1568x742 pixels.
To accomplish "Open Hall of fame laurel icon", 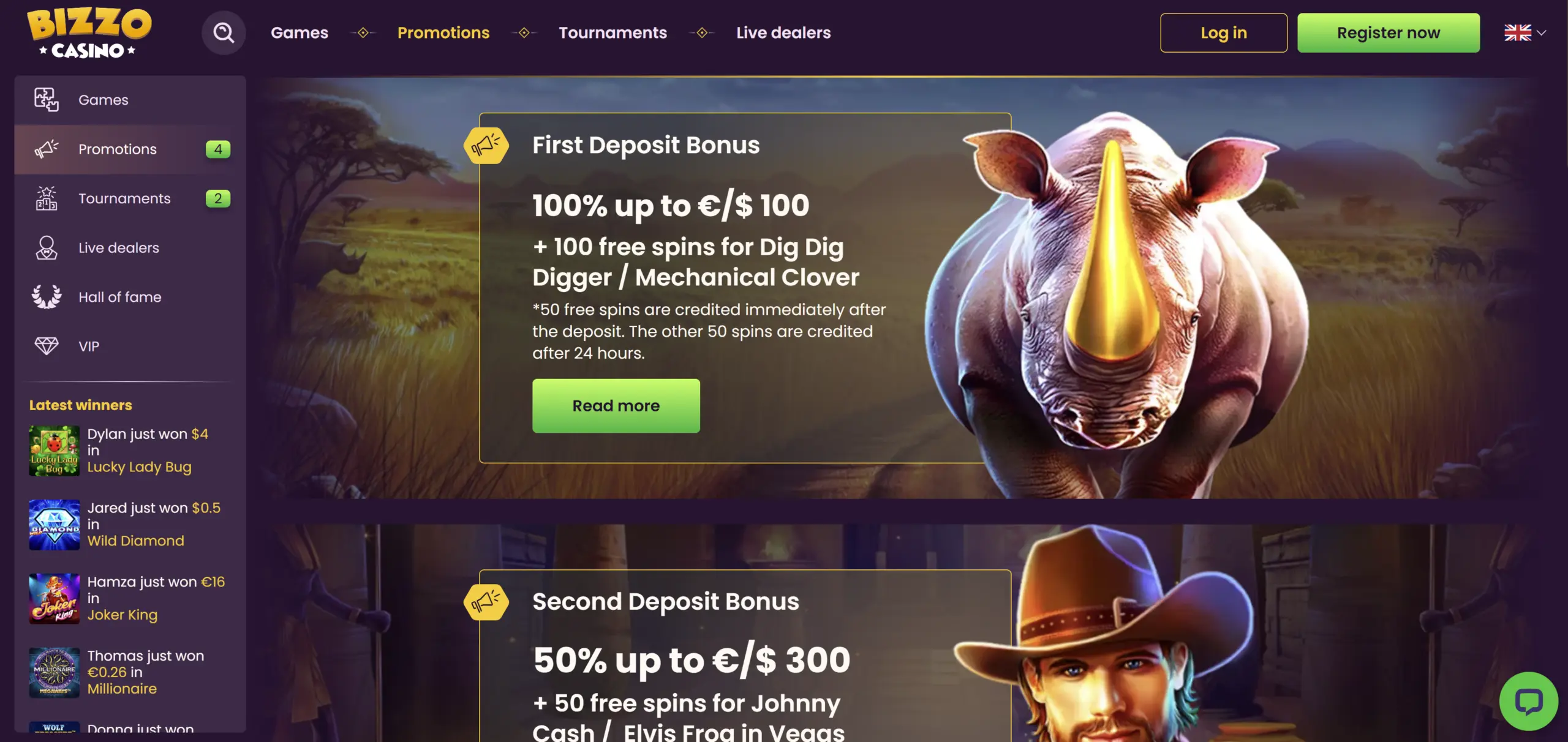I will tap(47, 297).
